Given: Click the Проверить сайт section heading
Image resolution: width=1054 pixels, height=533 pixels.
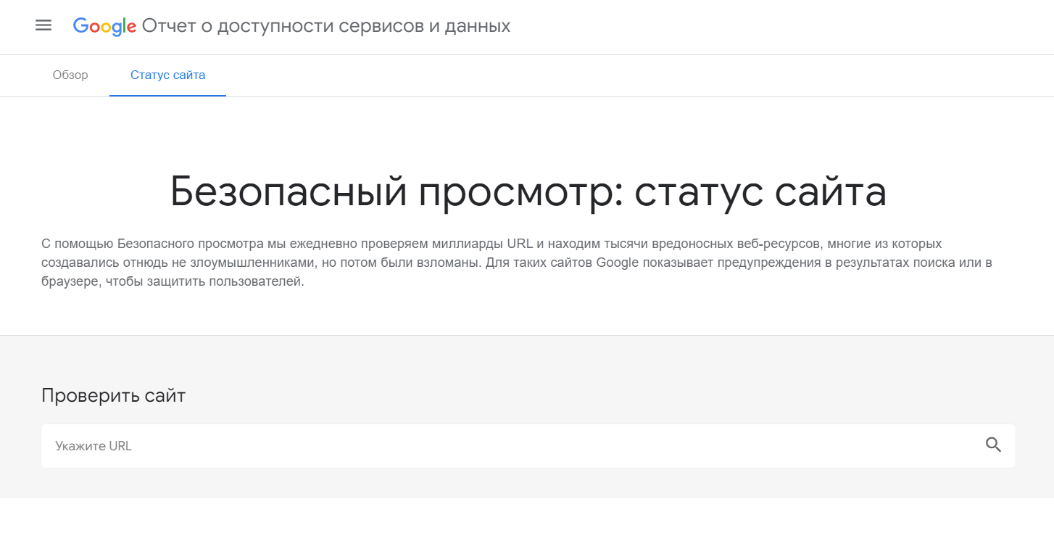Looking at the screenshot, I should (x=114, y=395).
